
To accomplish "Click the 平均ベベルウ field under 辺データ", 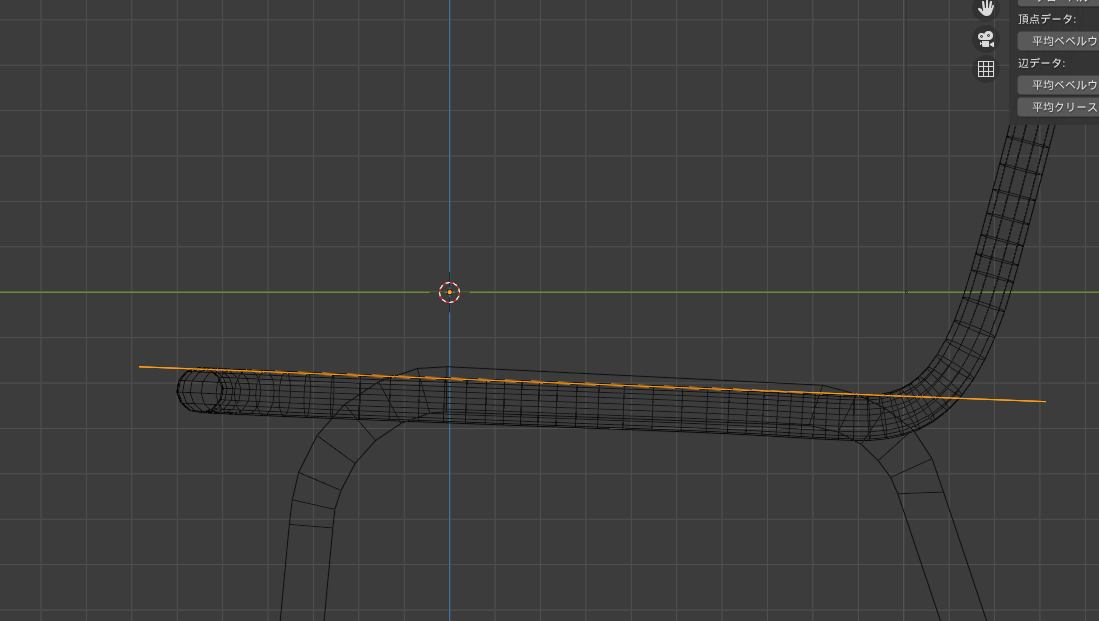I will click(1058, 85).
